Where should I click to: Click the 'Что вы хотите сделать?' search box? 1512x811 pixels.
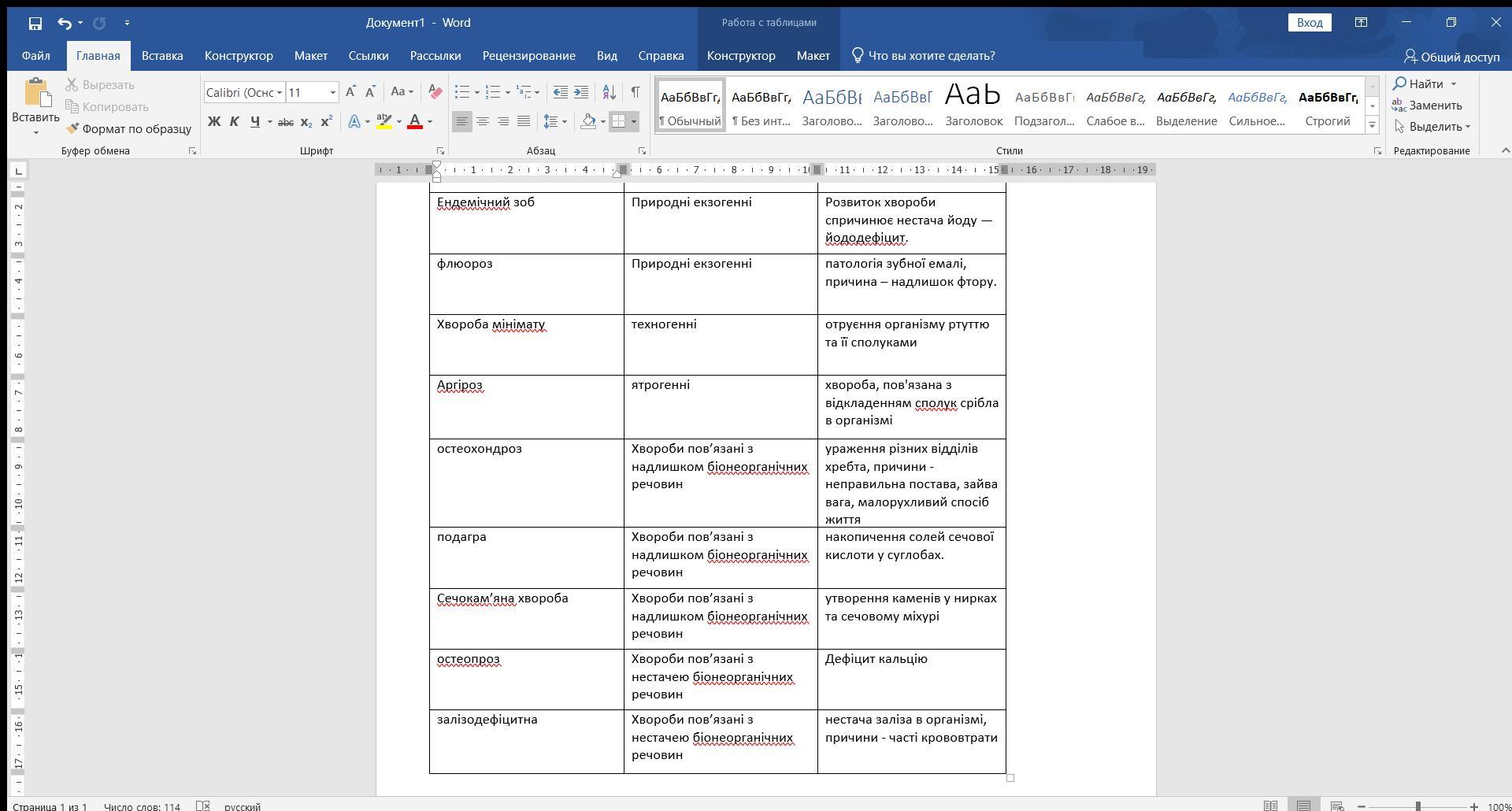tap(931, 56)
